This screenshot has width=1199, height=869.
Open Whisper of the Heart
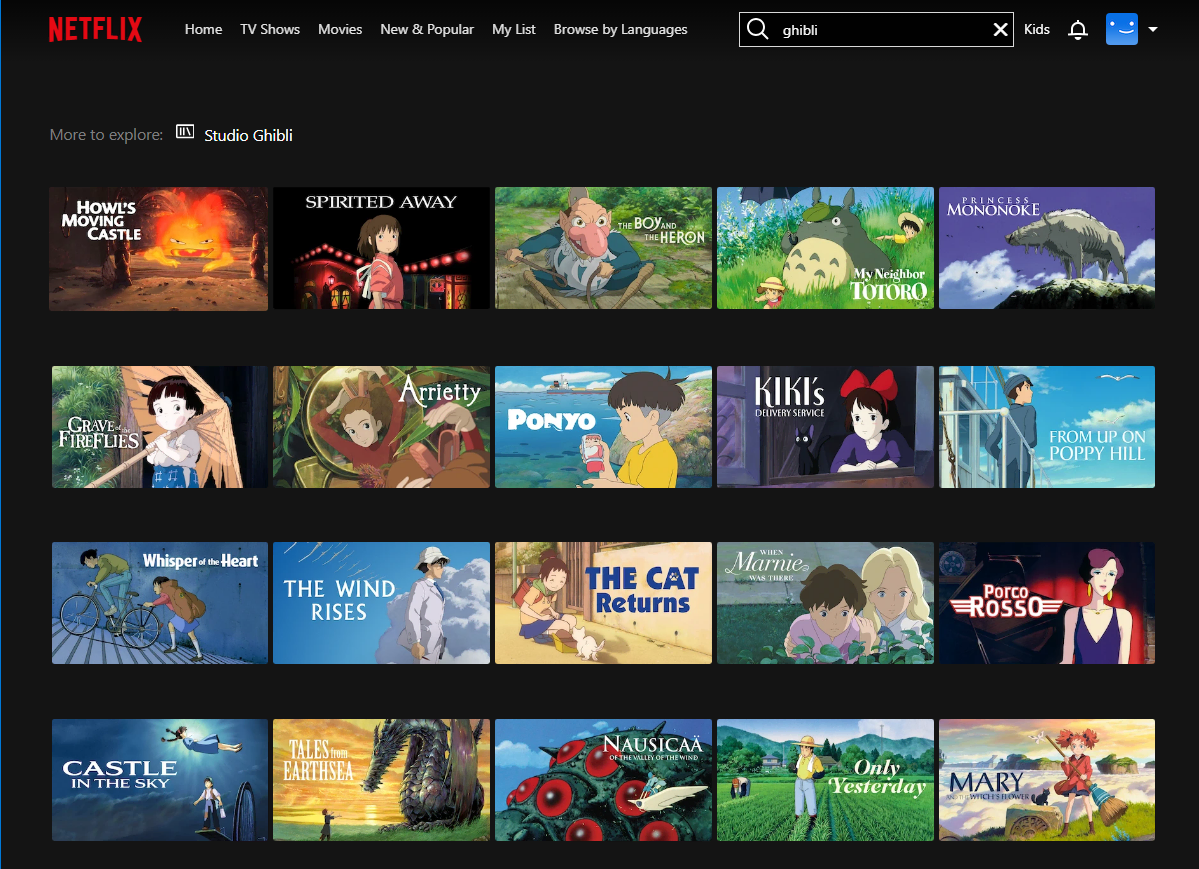(160, 603)
